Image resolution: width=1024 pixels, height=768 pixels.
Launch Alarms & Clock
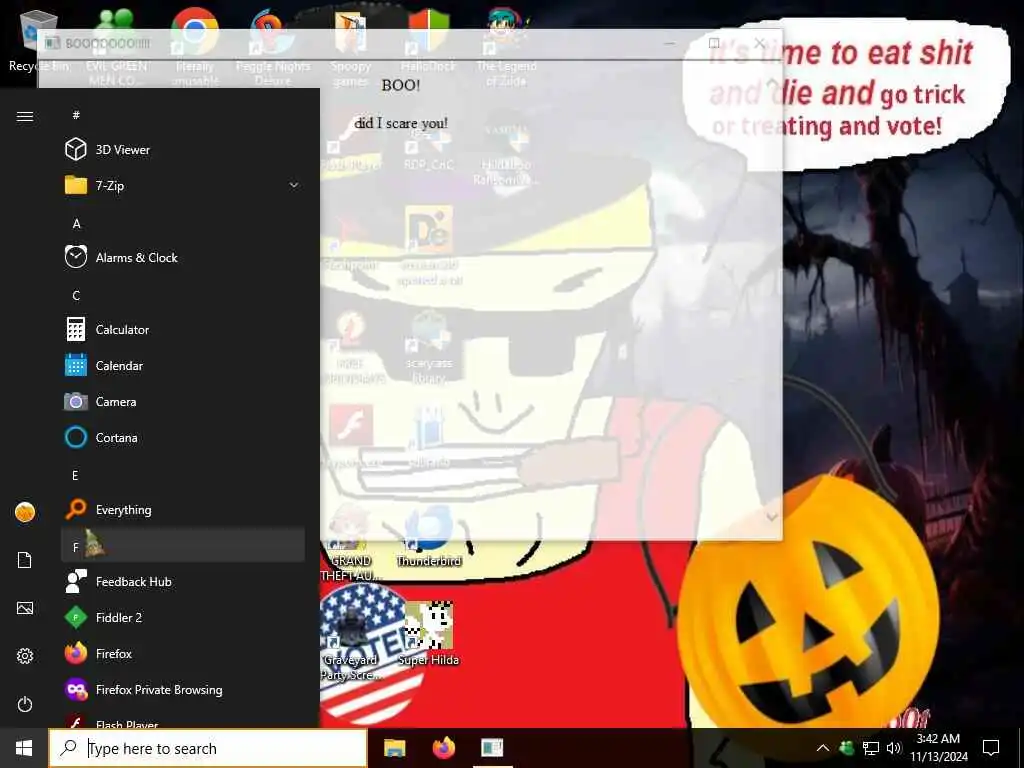(183, 257)
